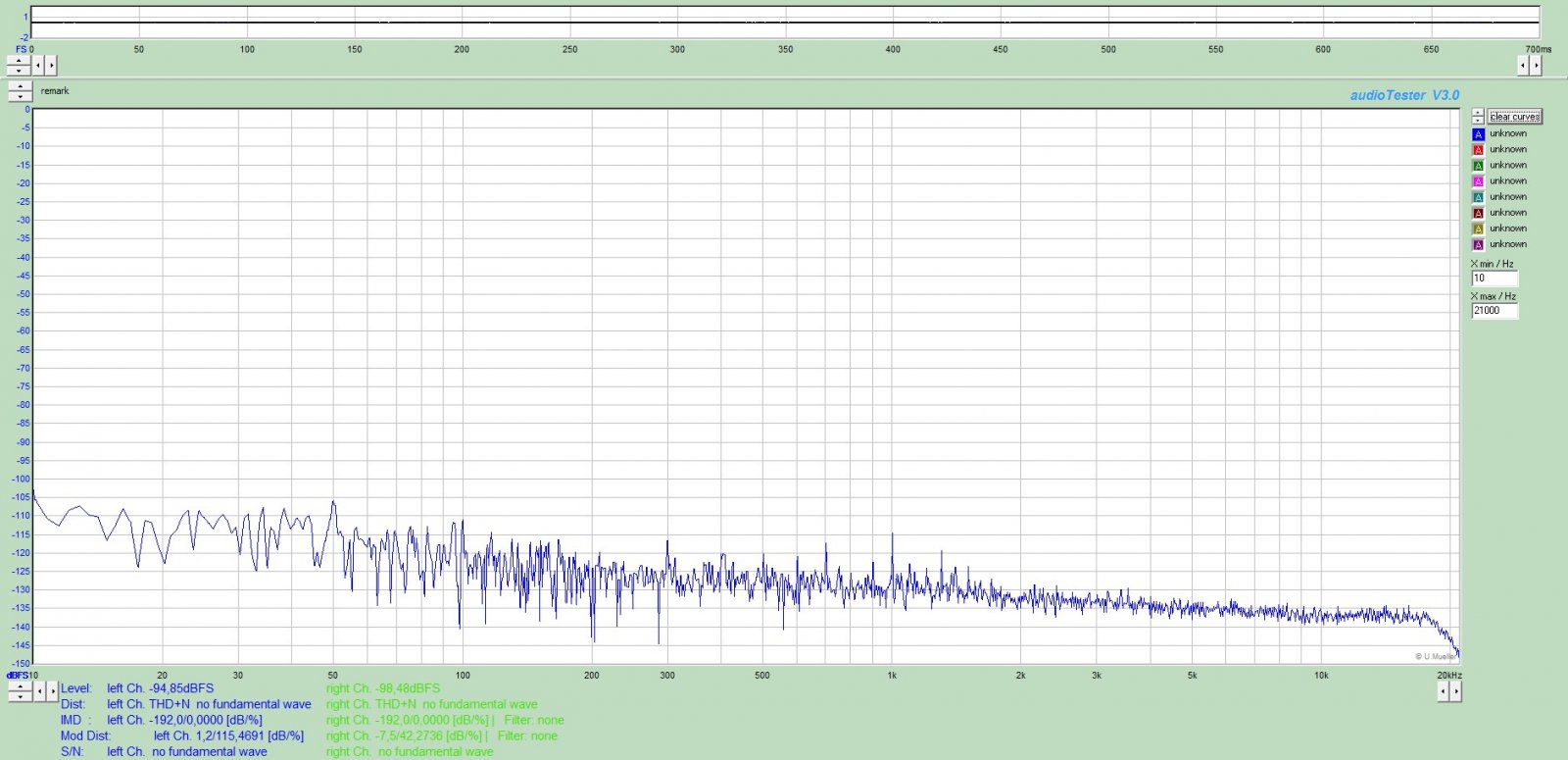This screenshot has width=1568, height=760.
Task: Select the teal curve A icon
Action: pos(1479,197)
